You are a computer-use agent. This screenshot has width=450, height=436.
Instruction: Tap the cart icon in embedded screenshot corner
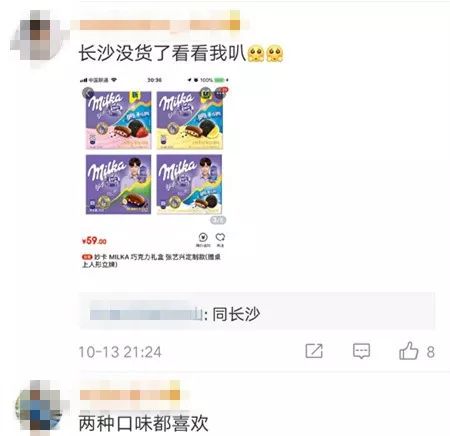pos(221,93)
